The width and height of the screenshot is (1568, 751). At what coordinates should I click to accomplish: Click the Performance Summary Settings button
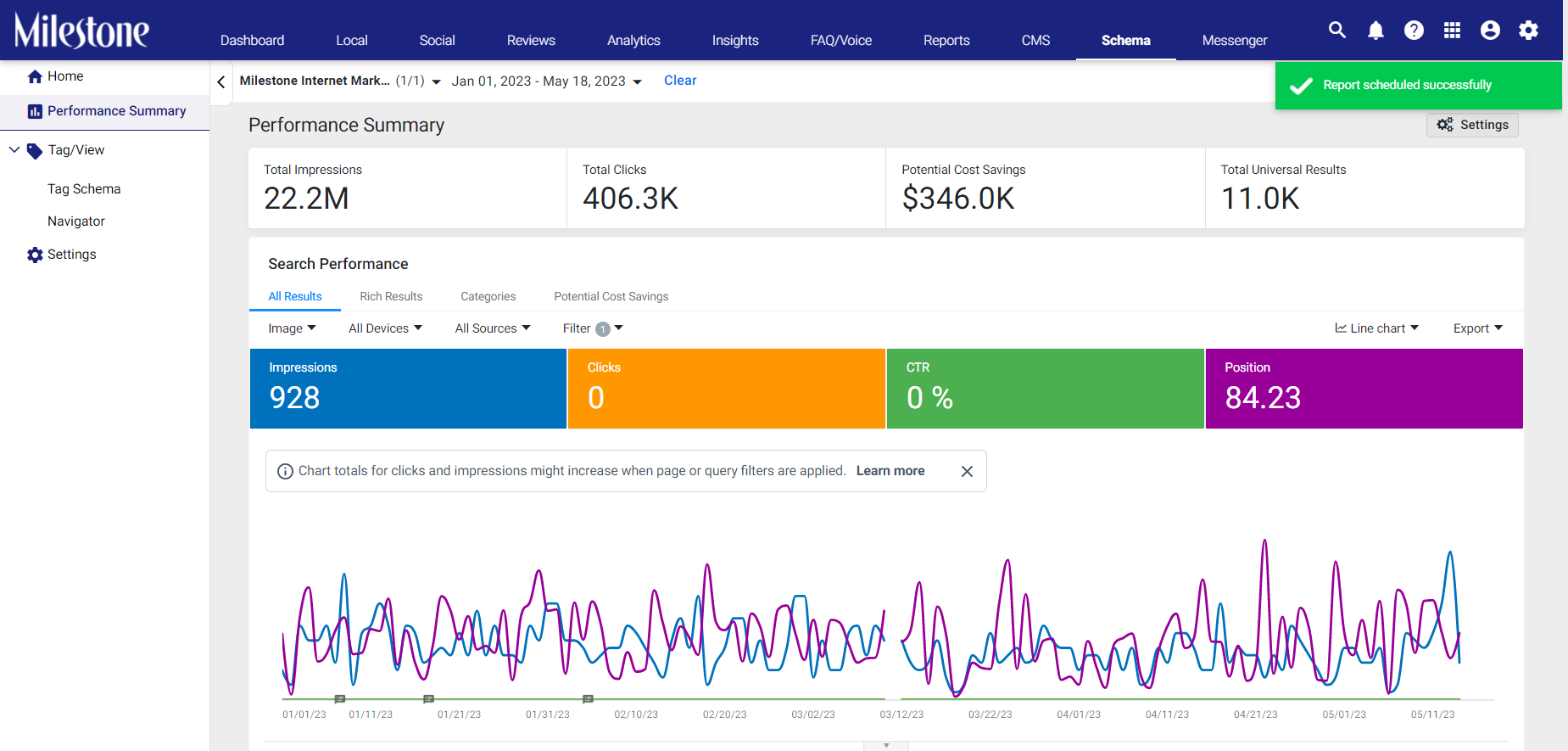coord(1473,125)
